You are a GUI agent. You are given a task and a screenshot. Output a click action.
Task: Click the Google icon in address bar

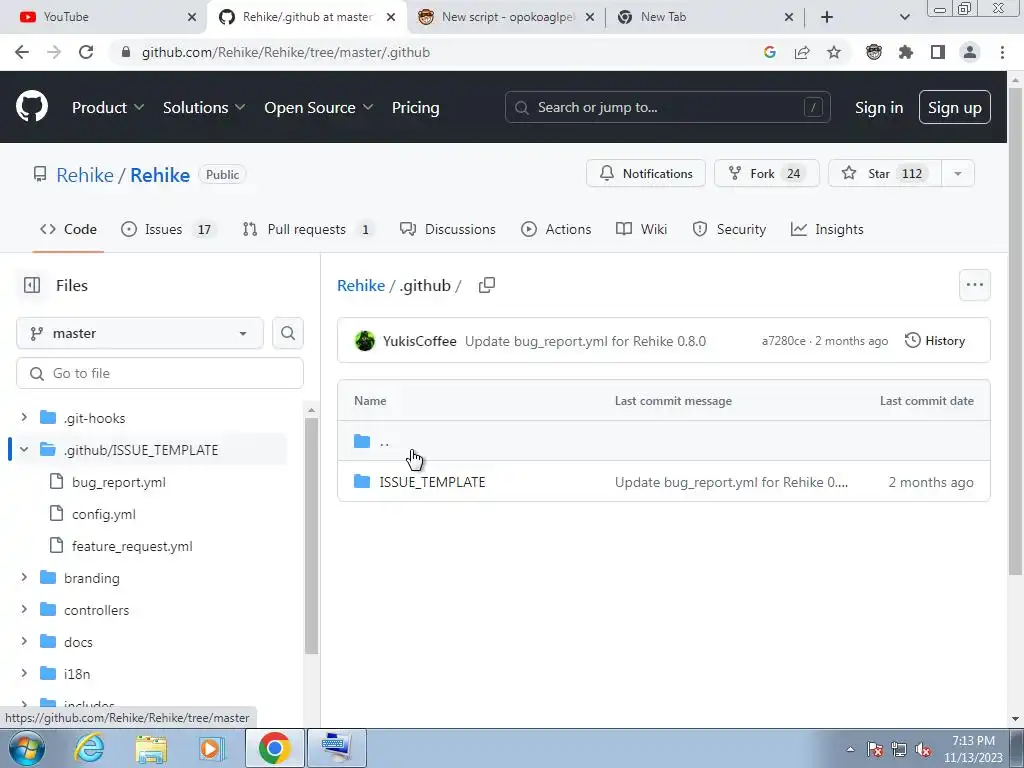[770, 52]
